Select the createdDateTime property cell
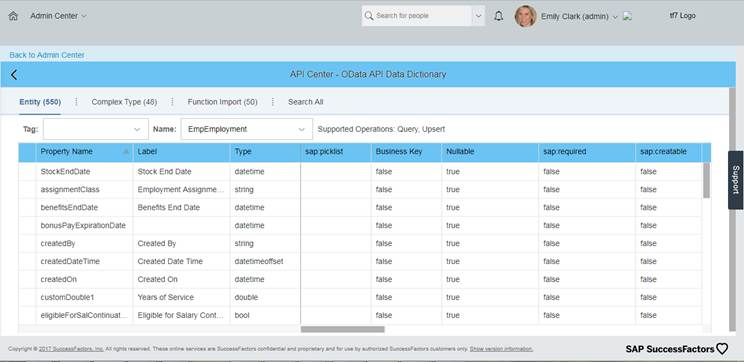The image size is (744, 364). coord(84,261)
